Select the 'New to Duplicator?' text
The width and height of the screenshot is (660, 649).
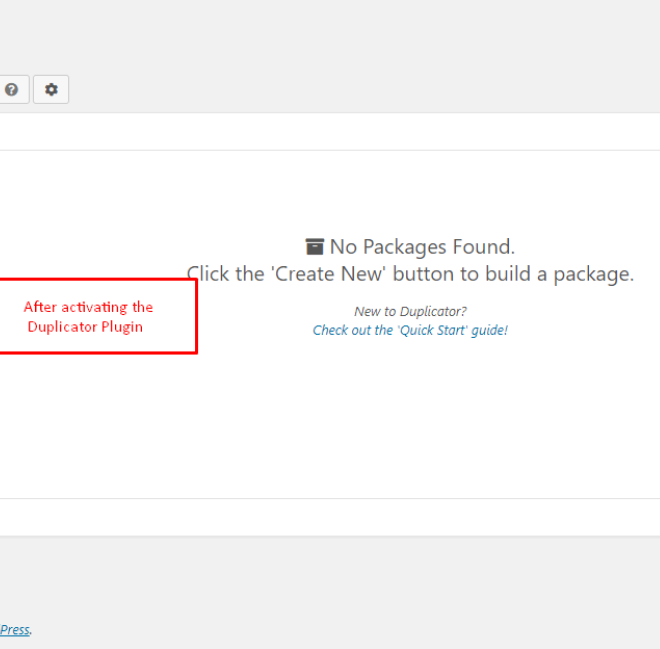point(410,311)
